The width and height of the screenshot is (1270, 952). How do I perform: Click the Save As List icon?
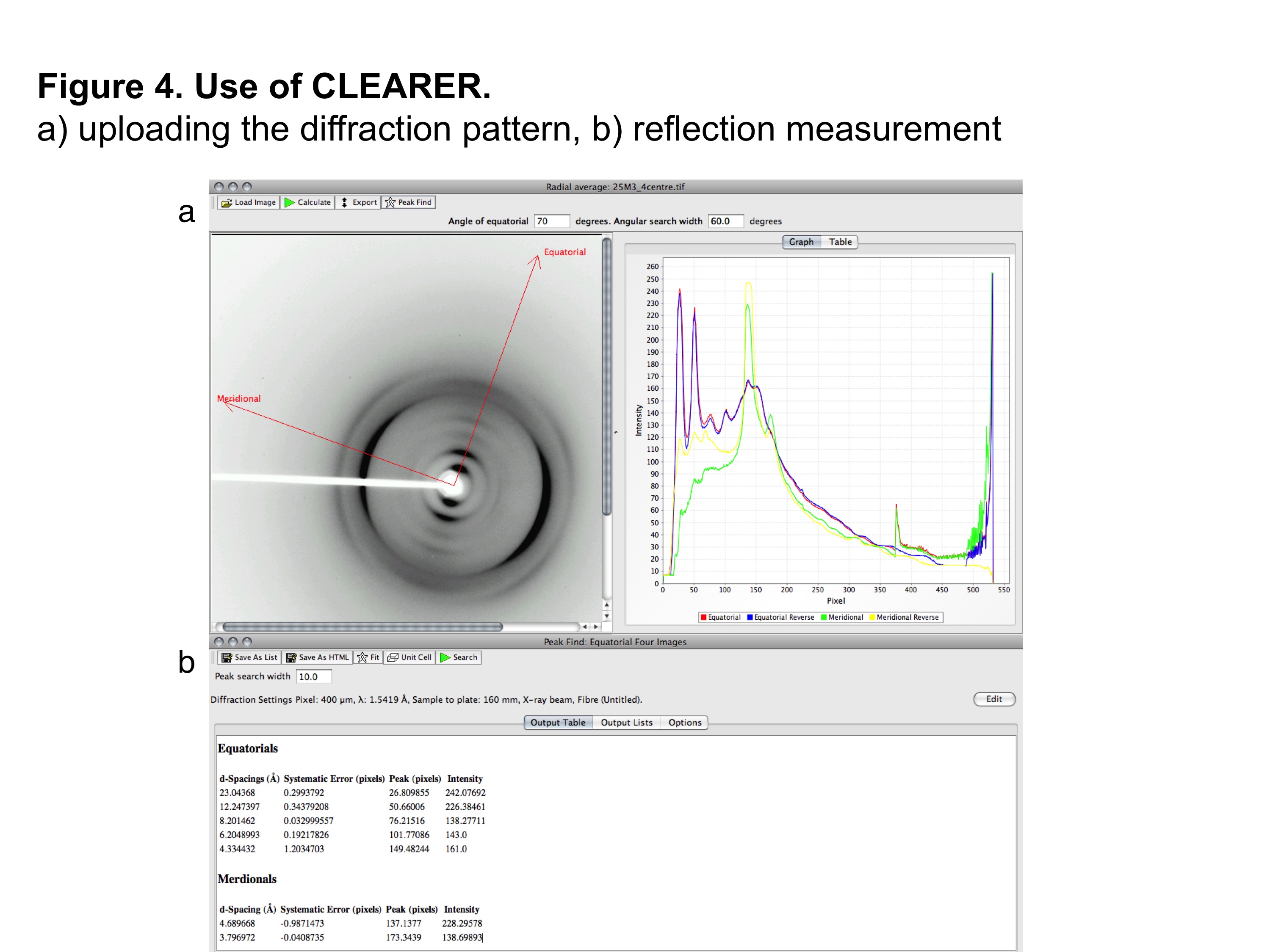pyautogui.click(x=227, y=658)
